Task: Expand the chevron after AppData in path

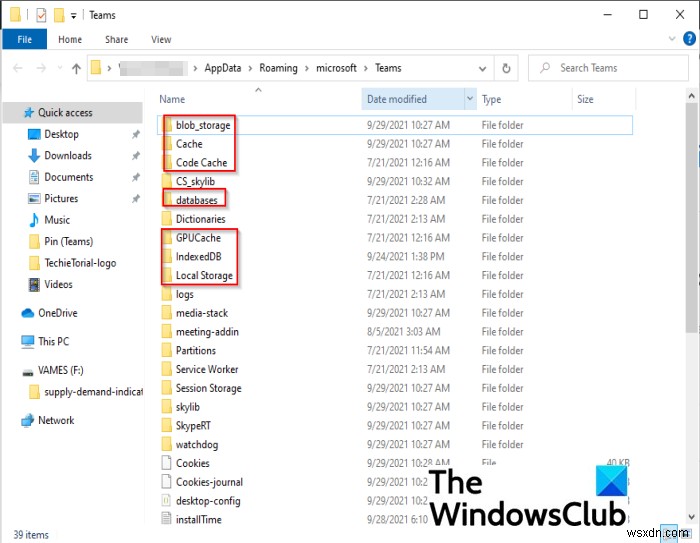Action: 250,68
